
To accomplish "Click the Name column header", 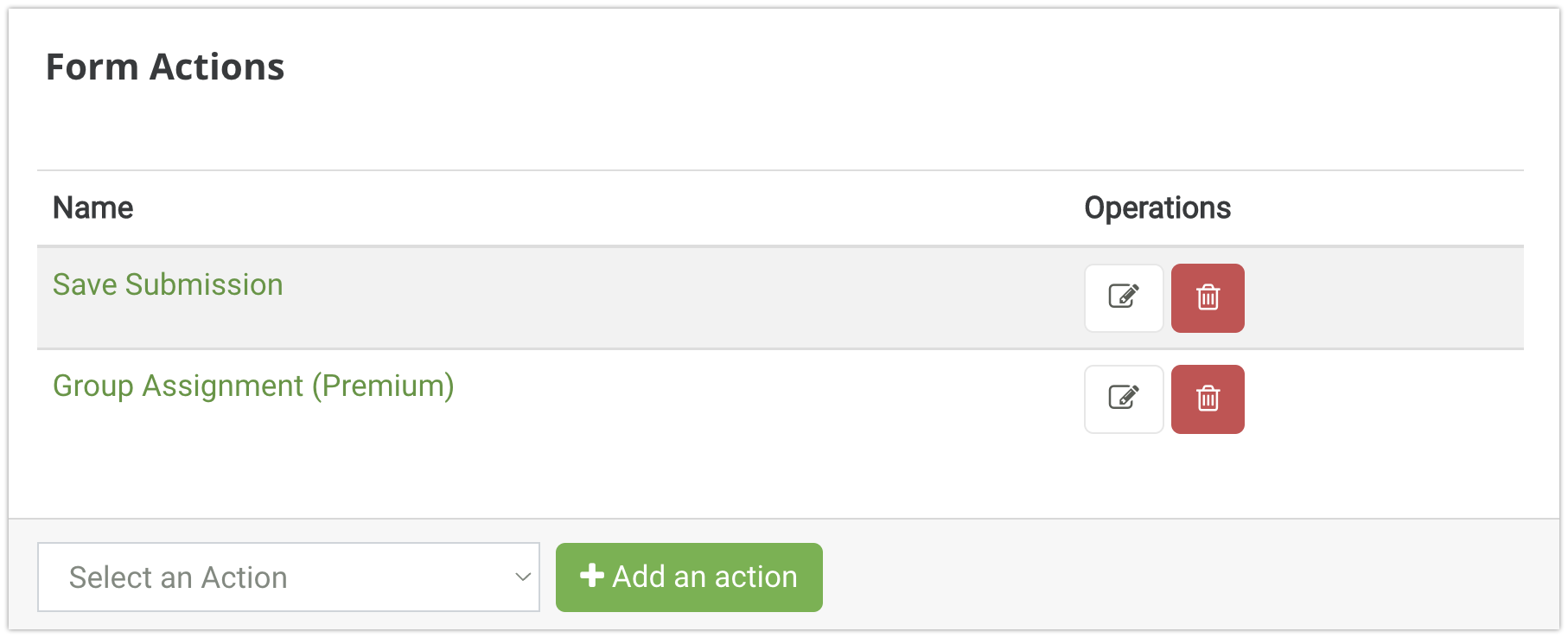I will [x=93, y=207].
